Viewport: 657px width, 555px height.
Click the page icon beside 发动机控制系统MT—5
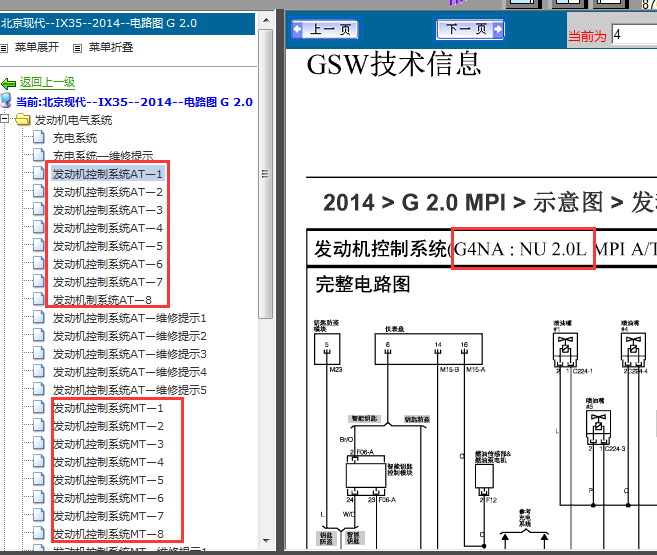(x=39, y=479)
